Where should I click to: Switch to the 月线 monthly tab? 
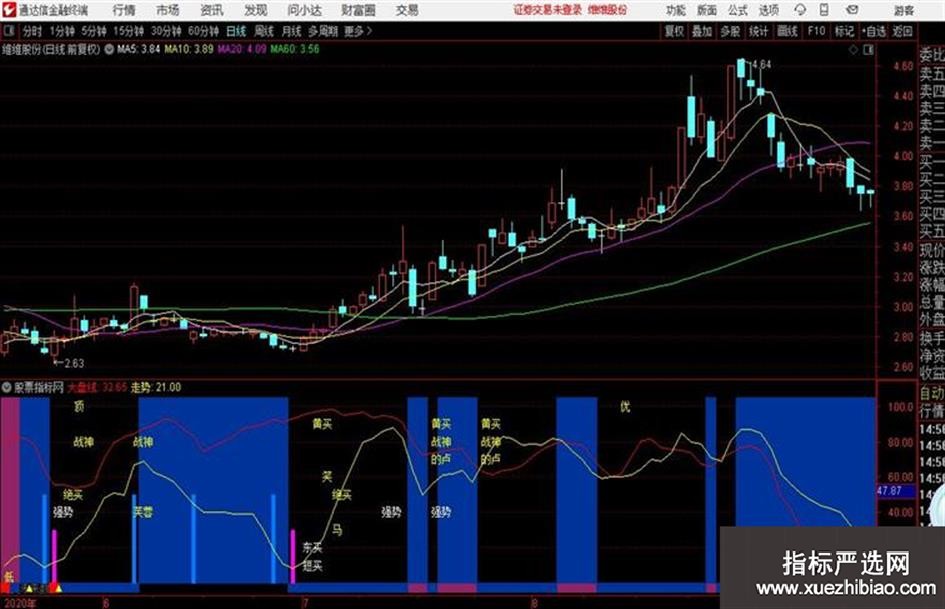coord(291,31)
